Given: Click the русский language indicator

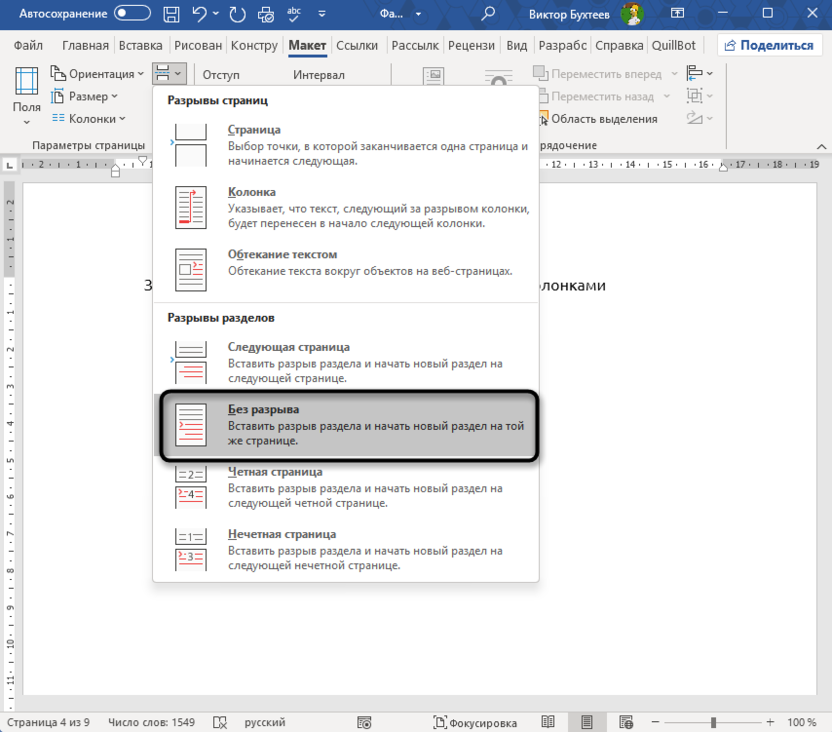Looking at the screenshot, I should tap(265, 722).
